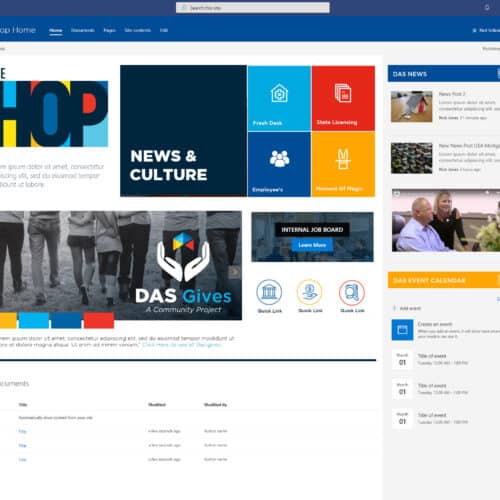Viewport: 500px width, 500px height.
Task: Follow the light blue link ending the paragraph
Action: (x=182, y=345)
